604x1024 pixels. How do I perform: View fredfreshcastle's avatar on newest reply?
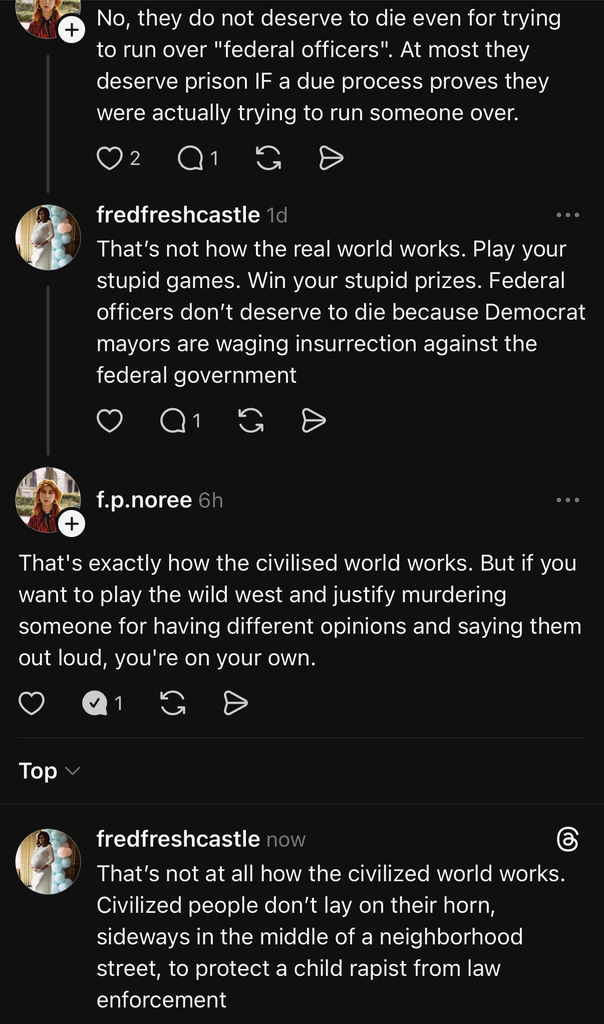[x=48, y=861]
